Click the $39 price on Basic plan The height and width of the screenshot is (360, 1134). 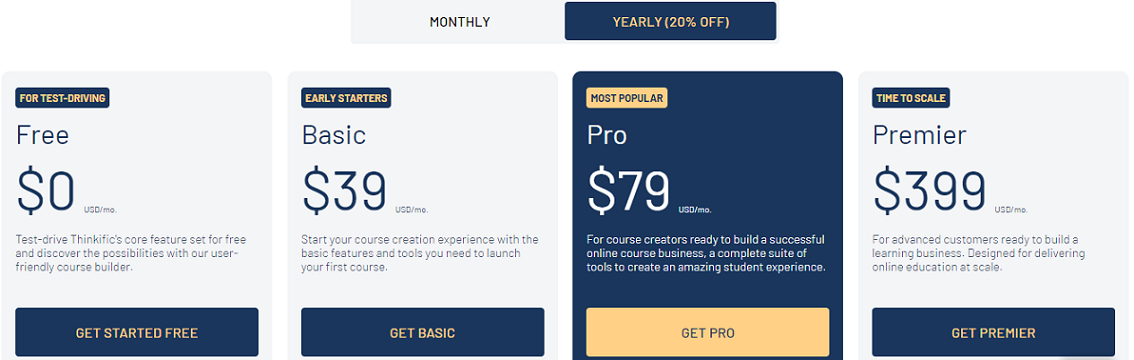[344, 192]
